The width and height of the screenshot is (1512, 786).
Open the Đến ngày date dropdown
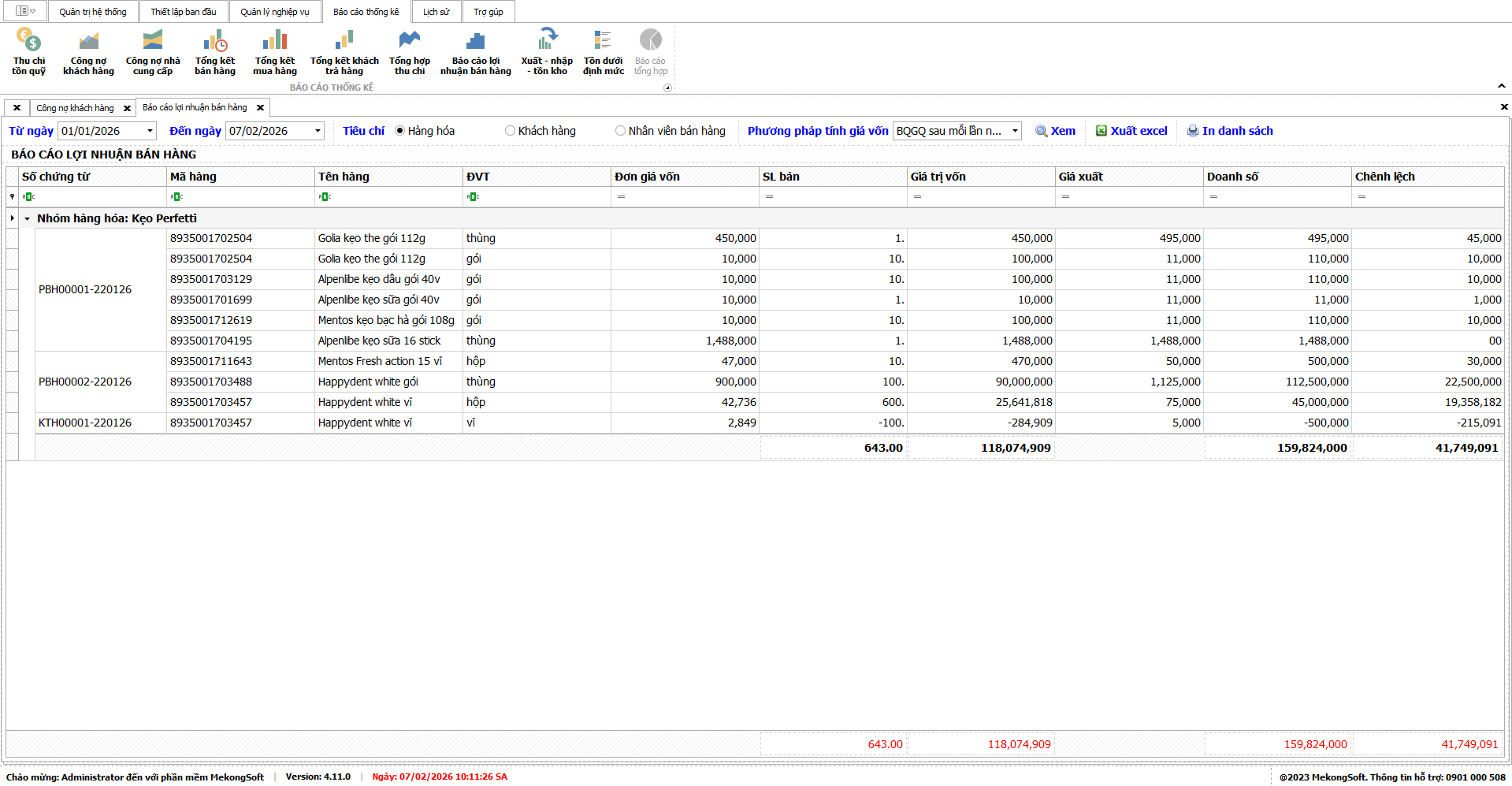[318, 131]
